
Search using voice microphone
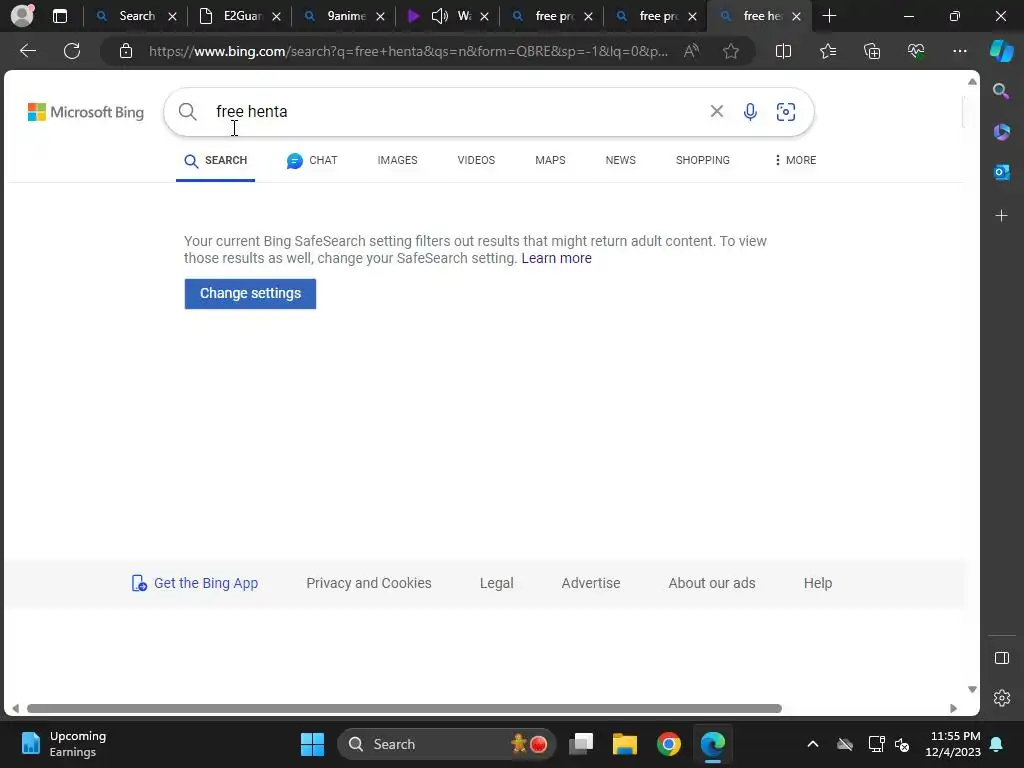pyautogui.click(x=750, y=112)
